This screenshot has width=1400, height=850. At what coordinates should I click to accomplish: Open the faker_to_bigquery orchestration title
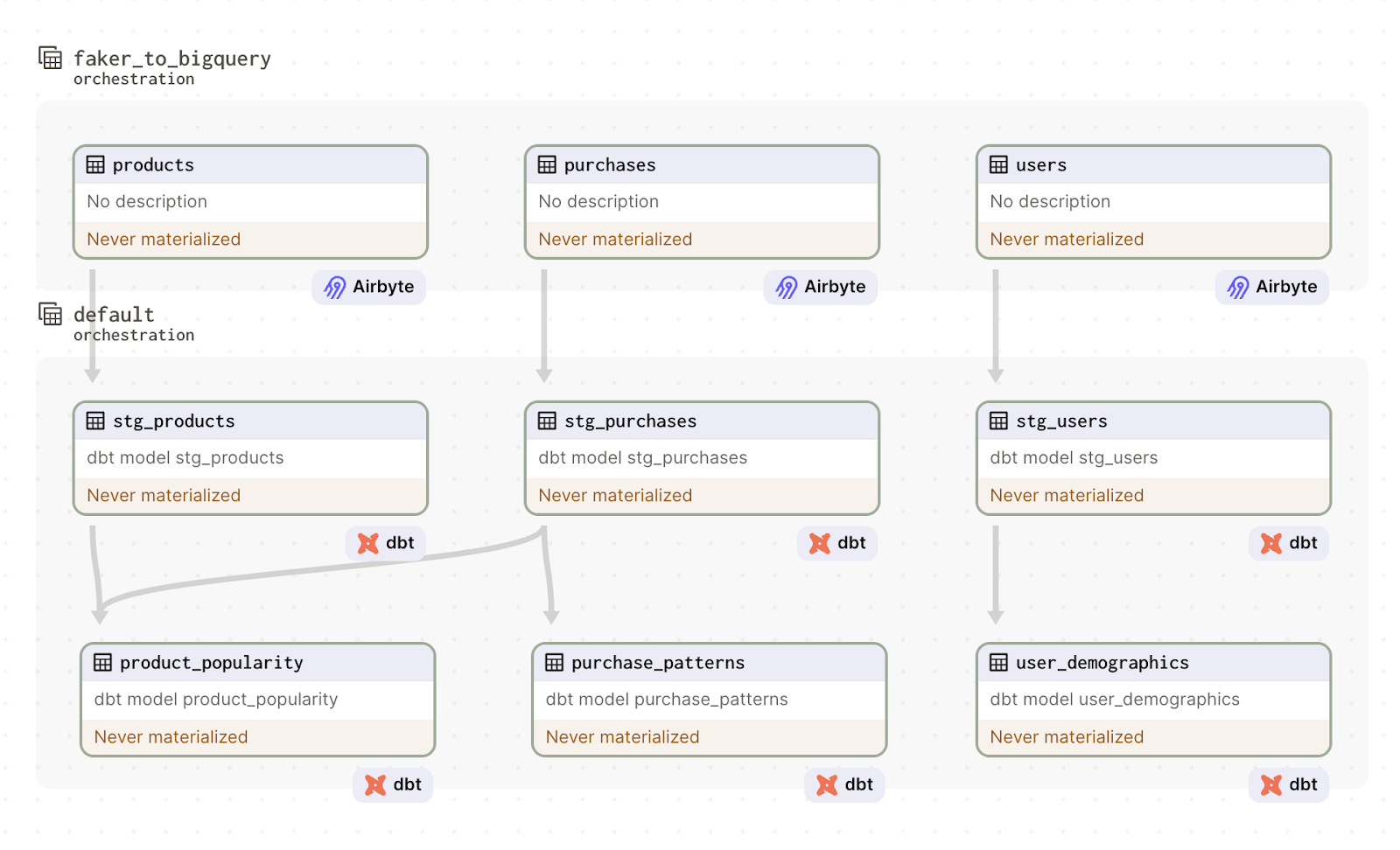172,58
